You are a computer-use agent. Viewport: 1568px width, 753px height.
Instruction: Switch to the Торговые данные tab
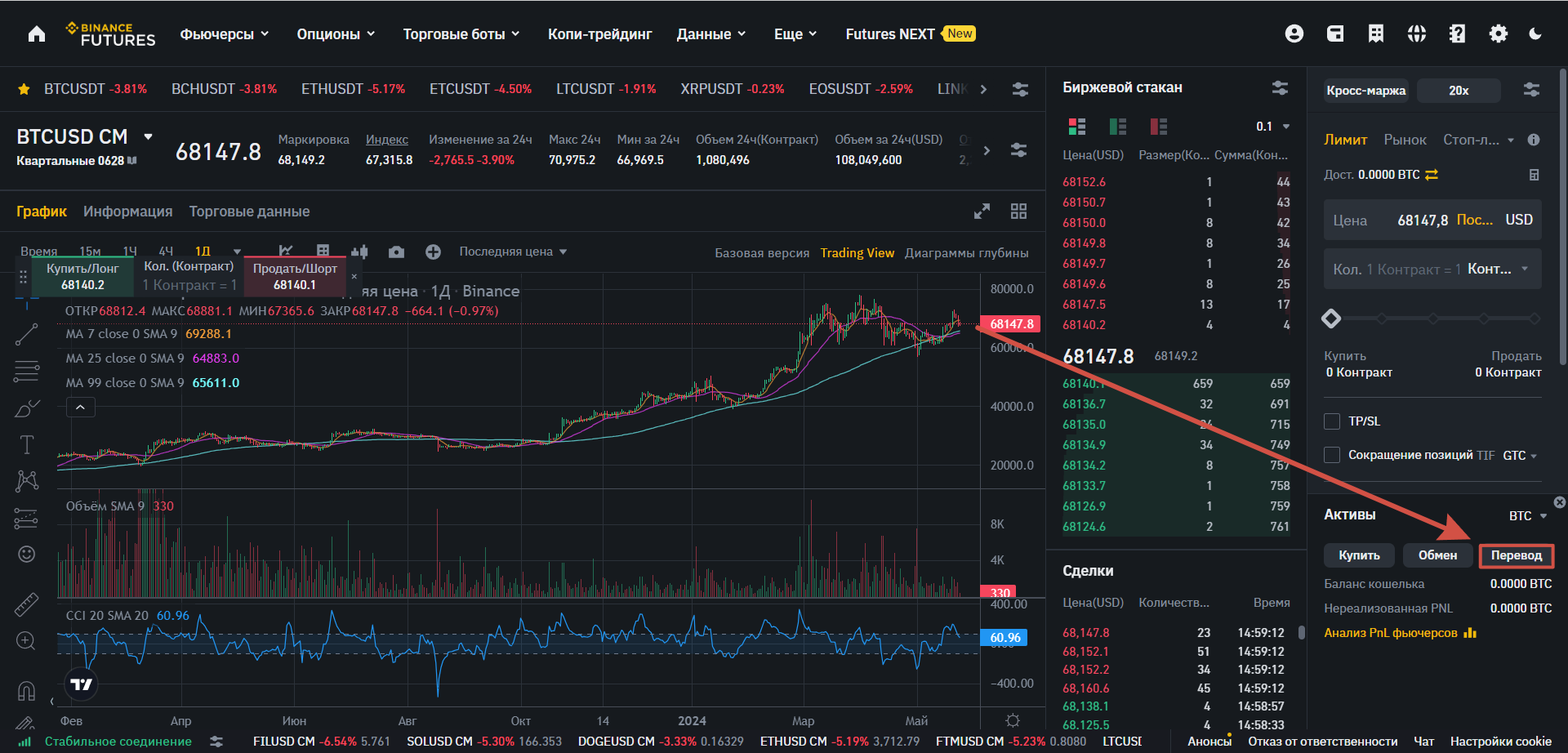[249, 212]
